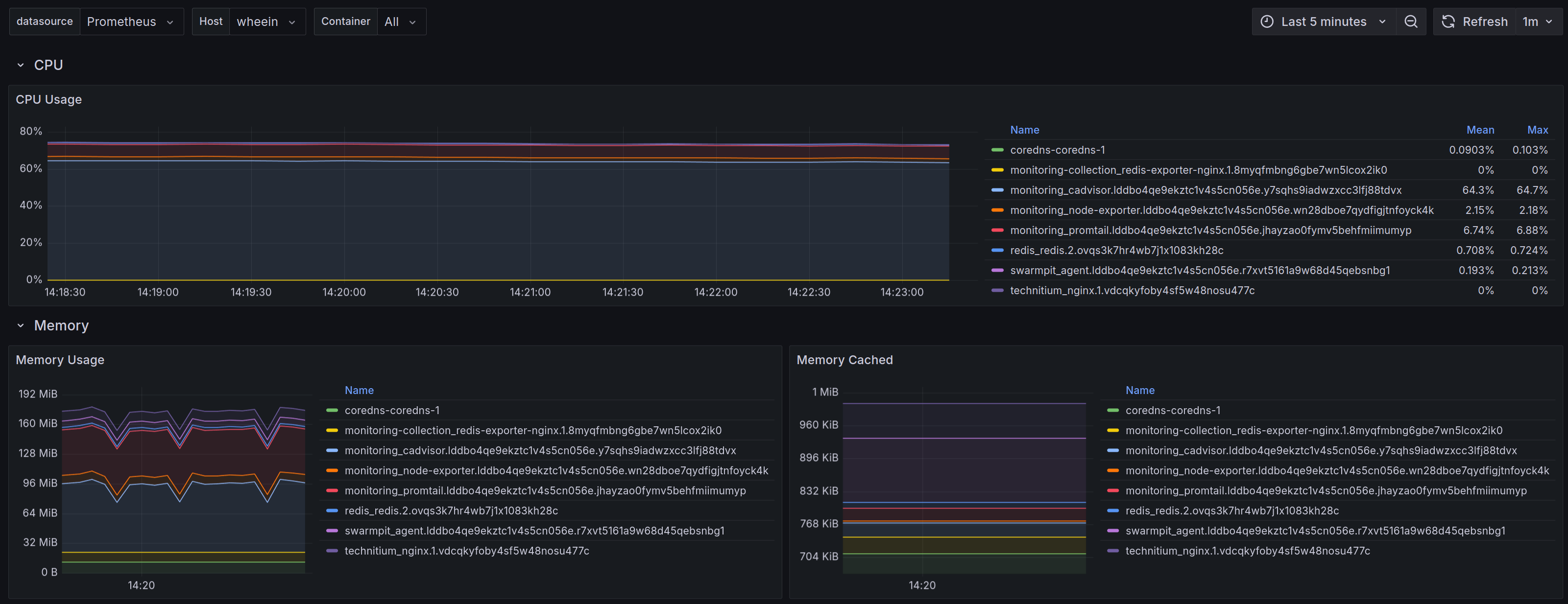Click the clock icon in time picker
This screenshot has height=604, width=1568.
pyautogui.click(x=1267, y=22)
